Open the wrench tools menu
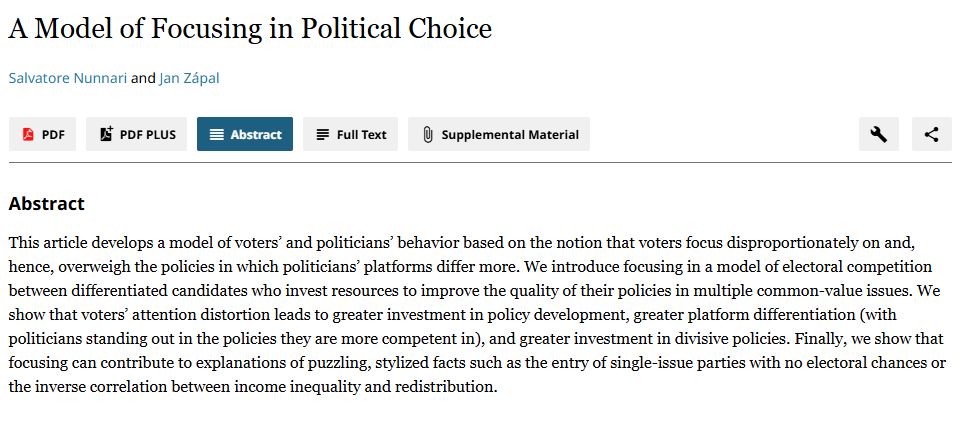Viewport: 968px width, 442px height. (878, 134)
